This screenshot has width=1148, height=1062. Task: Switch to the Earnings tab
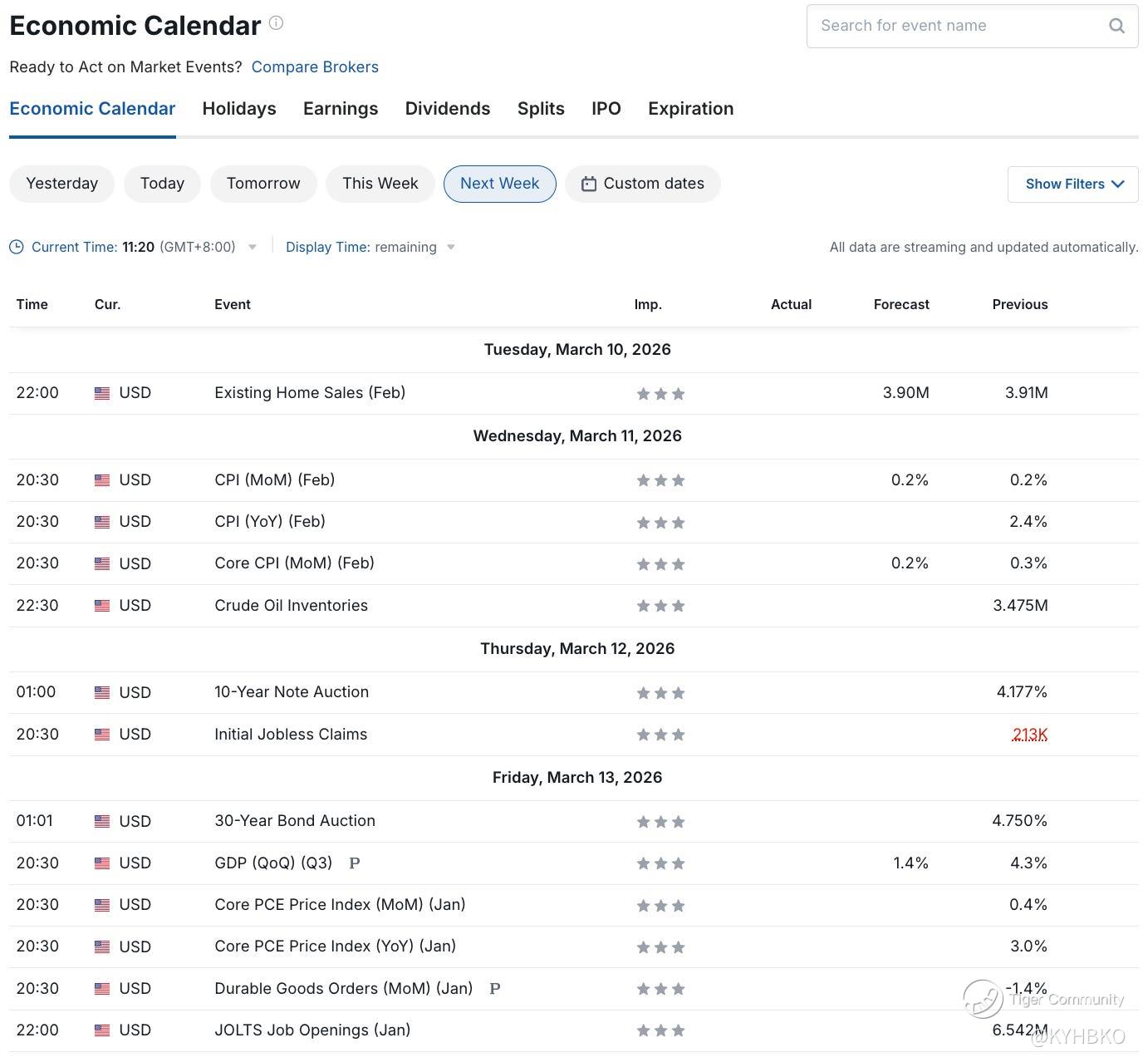tap(341, 109)
